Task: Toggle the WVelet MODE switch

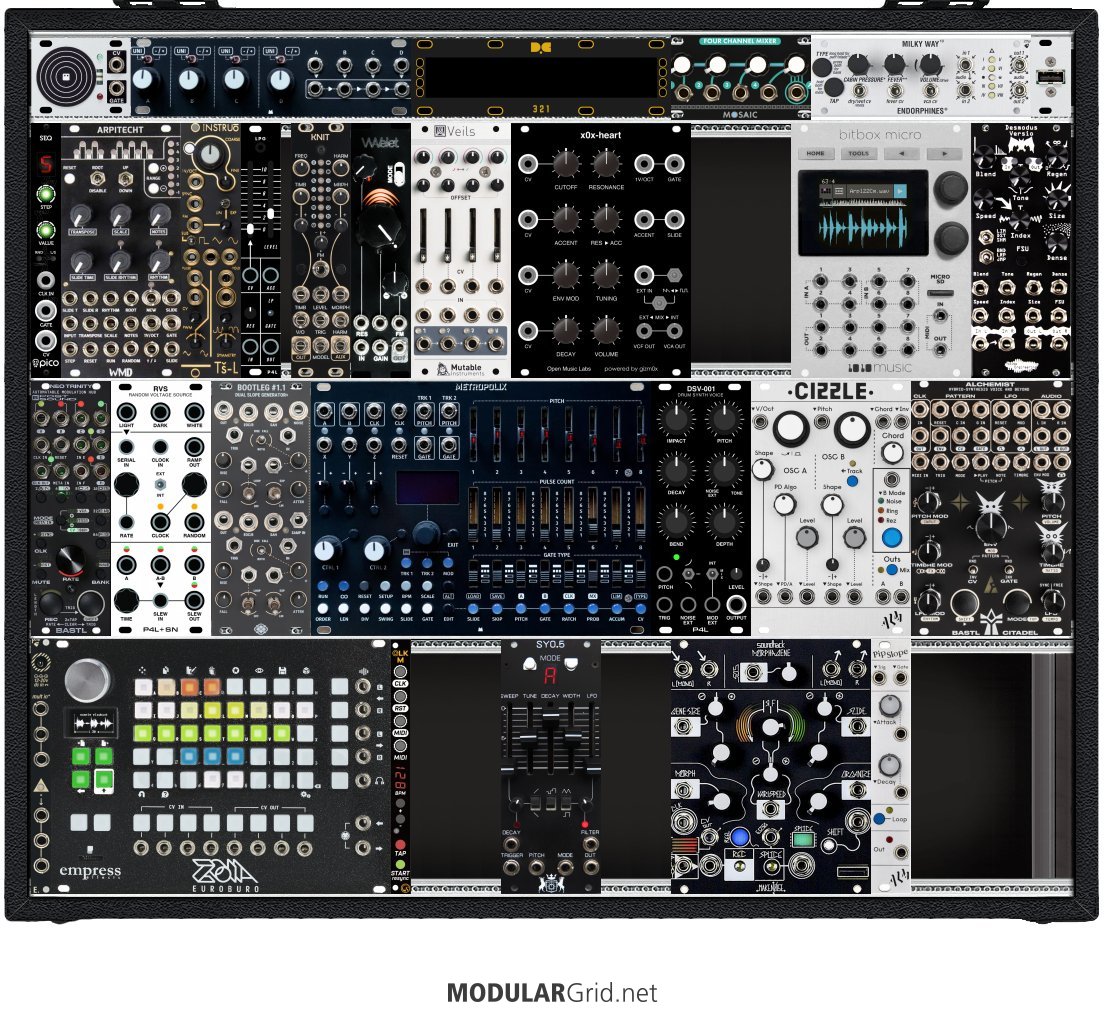Action: pyautogui.click(x=399, y=175)
